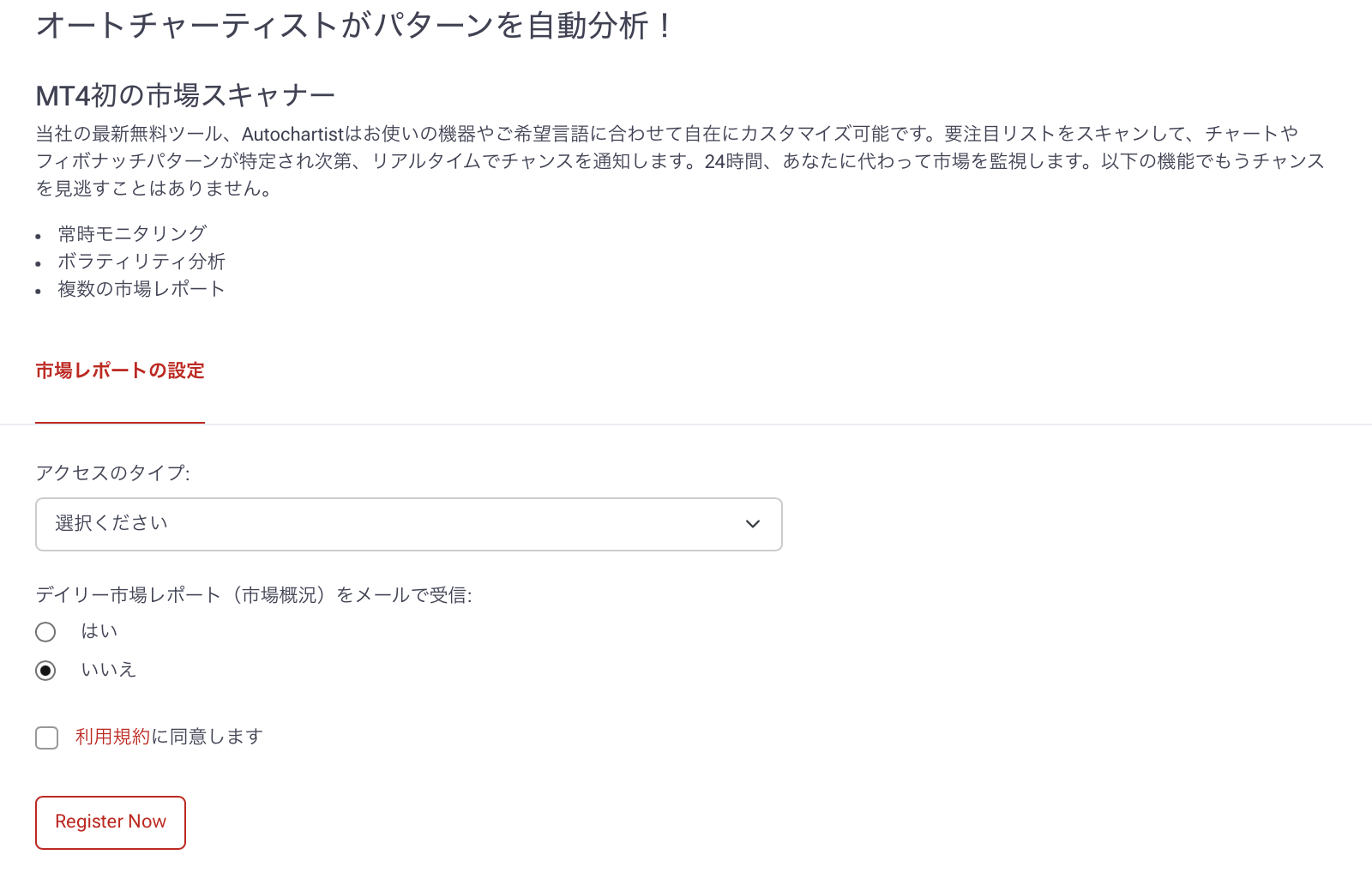The image size is (1372, 873).
Task: Click the MT4初の市場スキャナー heading
Action: tap(185, 95)
